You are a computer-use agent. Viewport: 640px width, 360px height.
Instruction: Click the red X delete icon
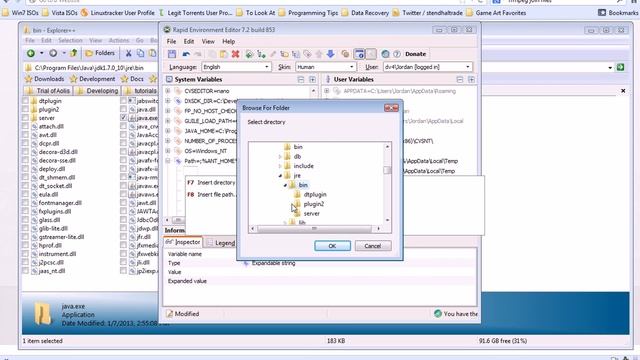(236, 54)
